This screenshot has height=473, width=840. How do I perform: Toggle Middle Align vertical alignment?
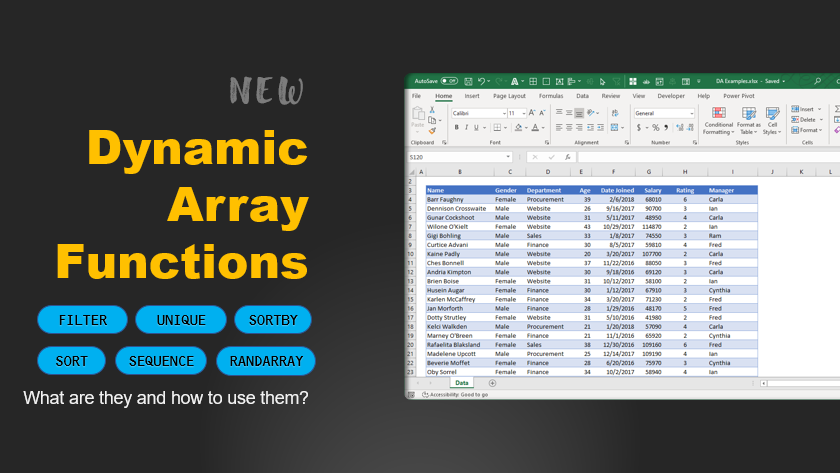(569, 113)
